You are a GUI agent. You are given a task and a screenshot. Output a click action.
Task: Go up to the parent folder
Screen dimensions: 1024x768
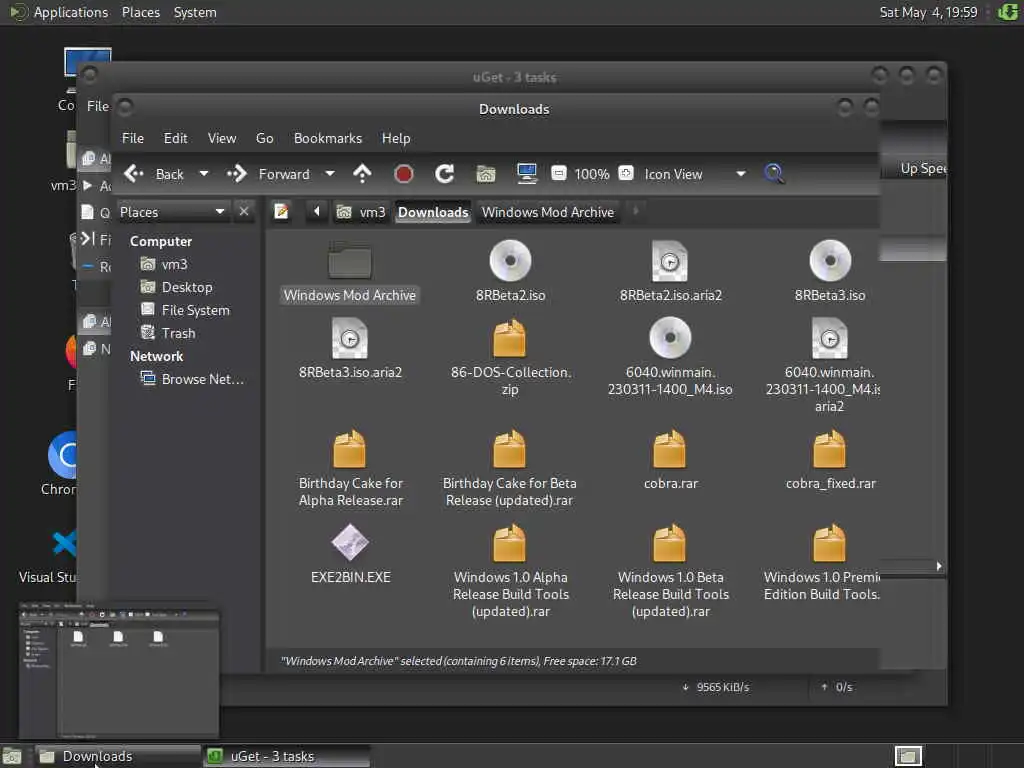362,174
